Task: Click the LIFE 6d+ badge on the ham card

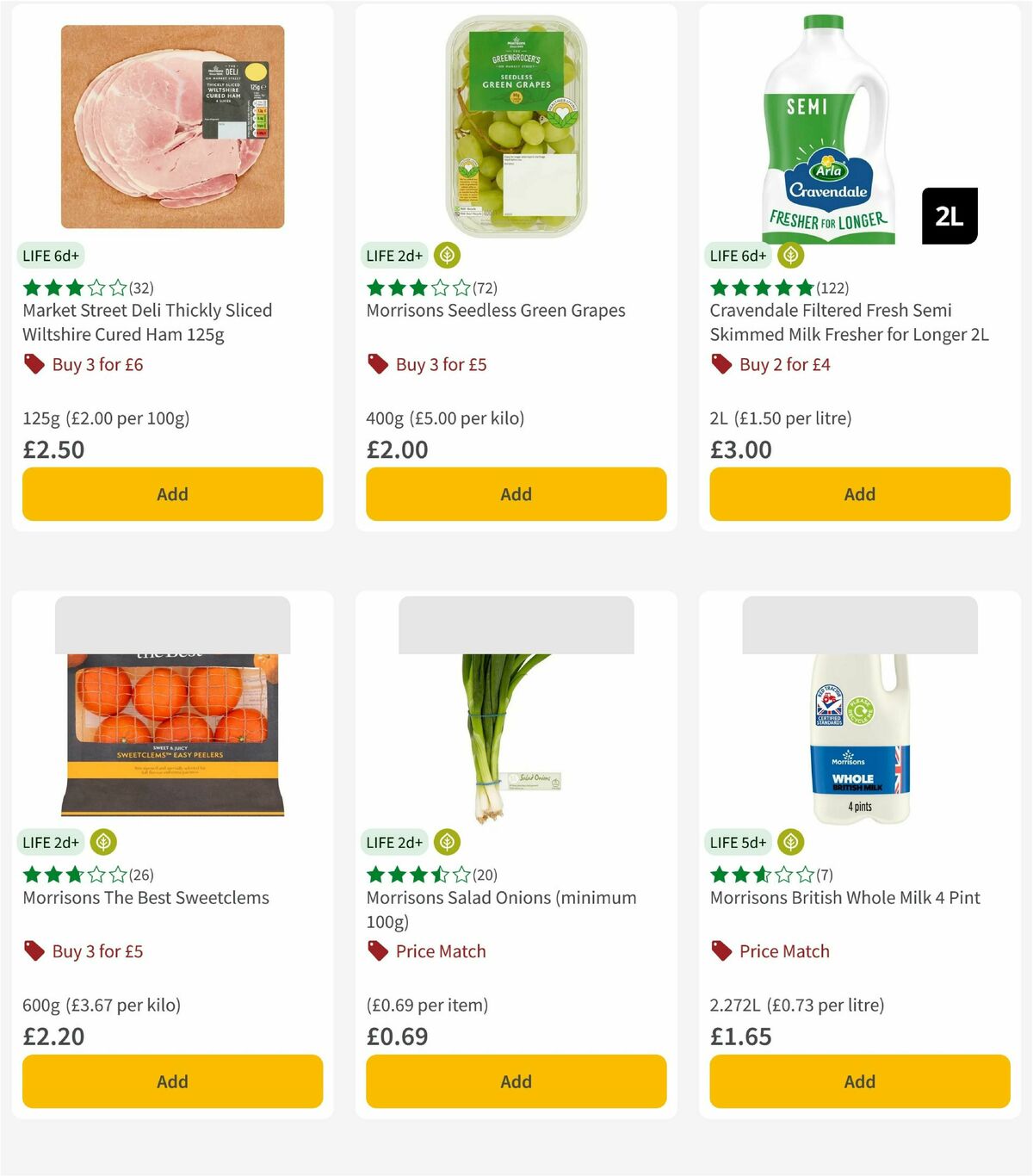Action: coord(51,255)
